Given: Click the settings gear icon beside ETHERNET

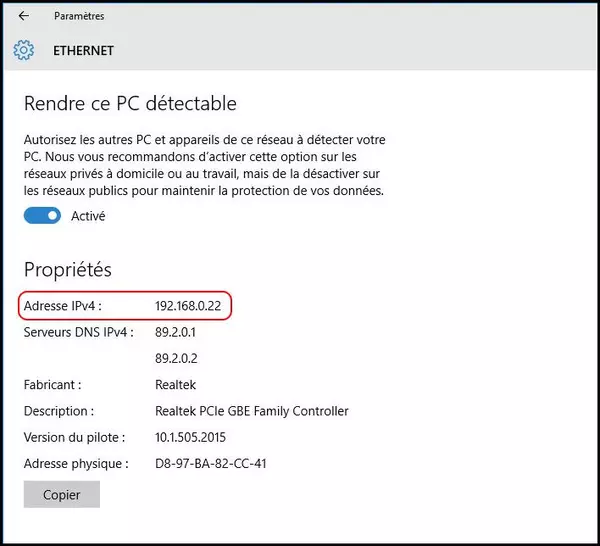Looking at the screenshot, I should coord(24,50).
